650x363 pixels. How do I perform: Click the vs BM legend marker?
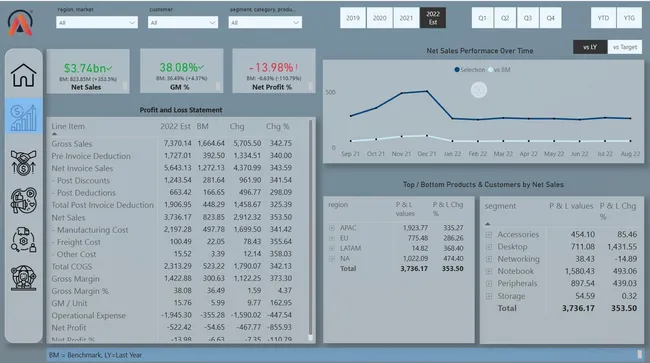click(x=491, y=70)
